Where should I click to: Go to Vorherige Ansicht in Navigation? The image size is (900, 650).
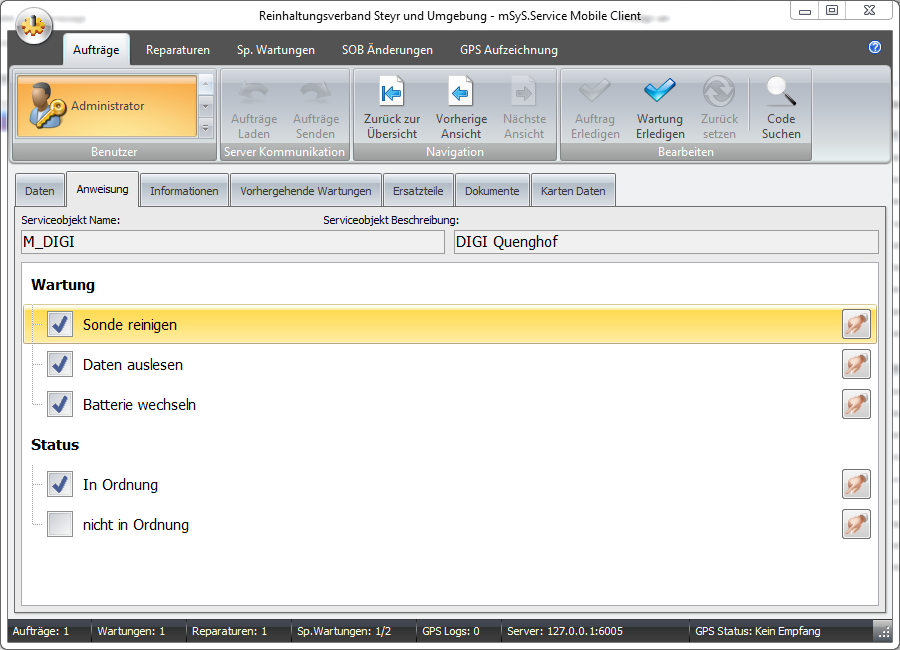coord(461,109)
